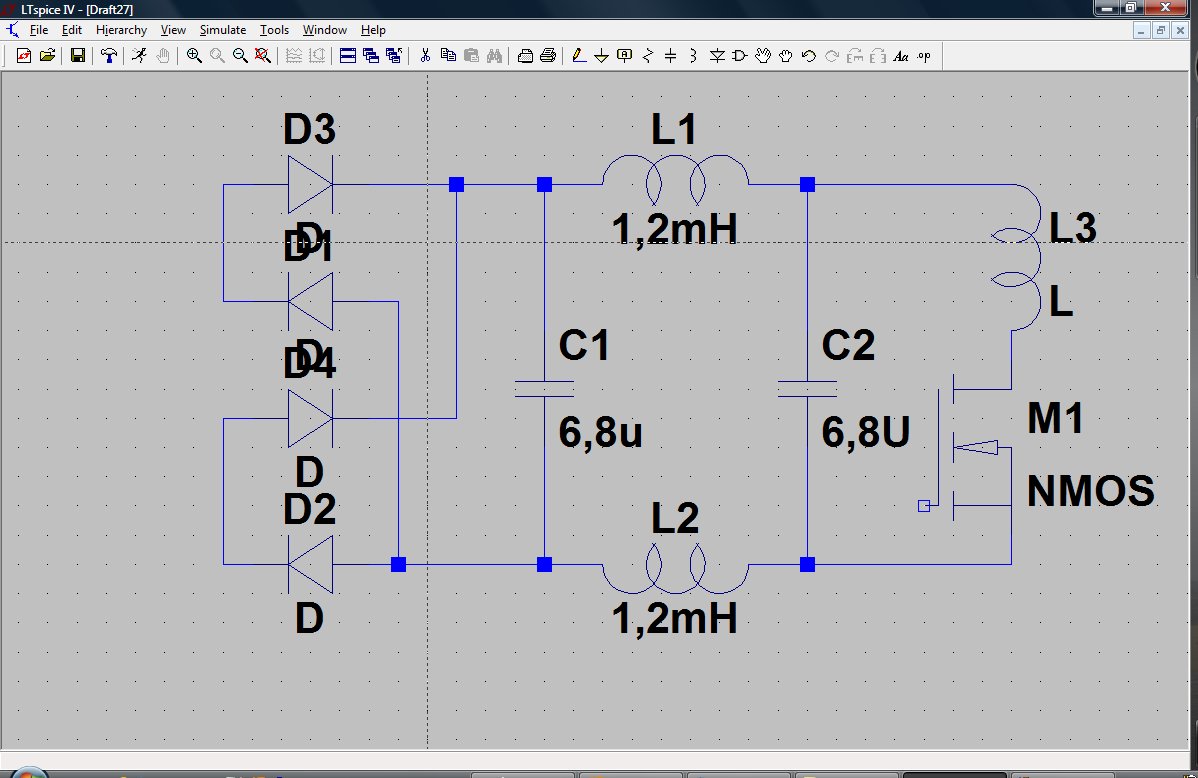The height and width of the screenshot is (778, 1198).
Task: Save the schematic with floppy icon
Action: tap(77, 56)
